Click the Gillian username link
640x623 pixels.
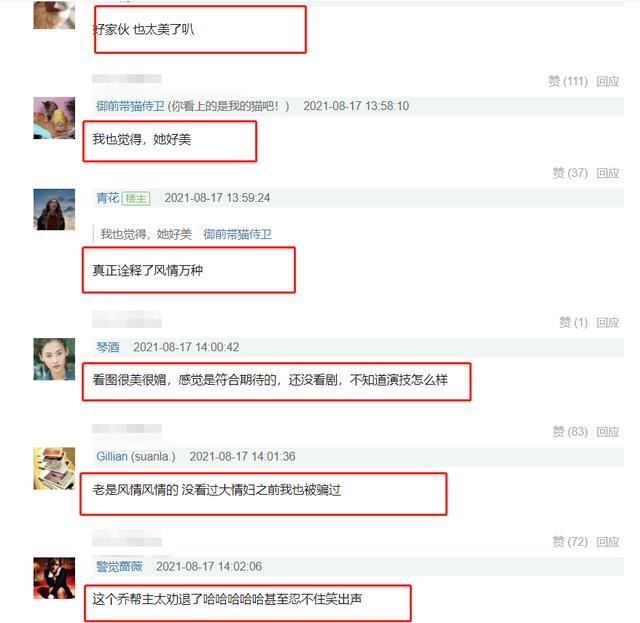pyautogui.click(x=112, y=456)
